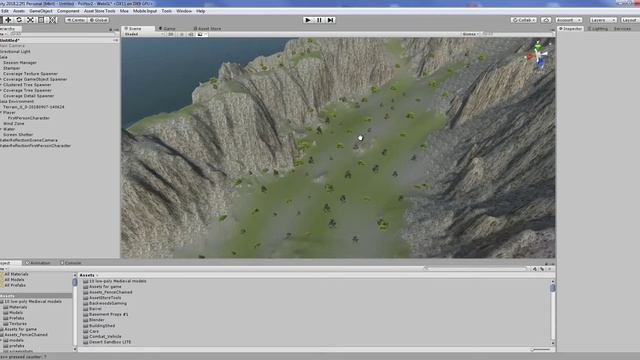Open the Shaded draw mode dropdown
The height and width of the screenshot is (360, 640).
coord(144,34)
